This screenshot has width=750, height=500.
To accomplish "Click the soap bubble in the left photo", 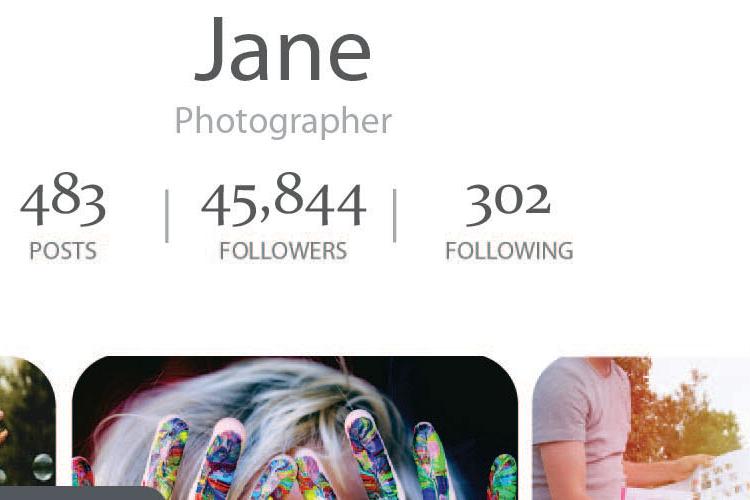I will point(43,467).
